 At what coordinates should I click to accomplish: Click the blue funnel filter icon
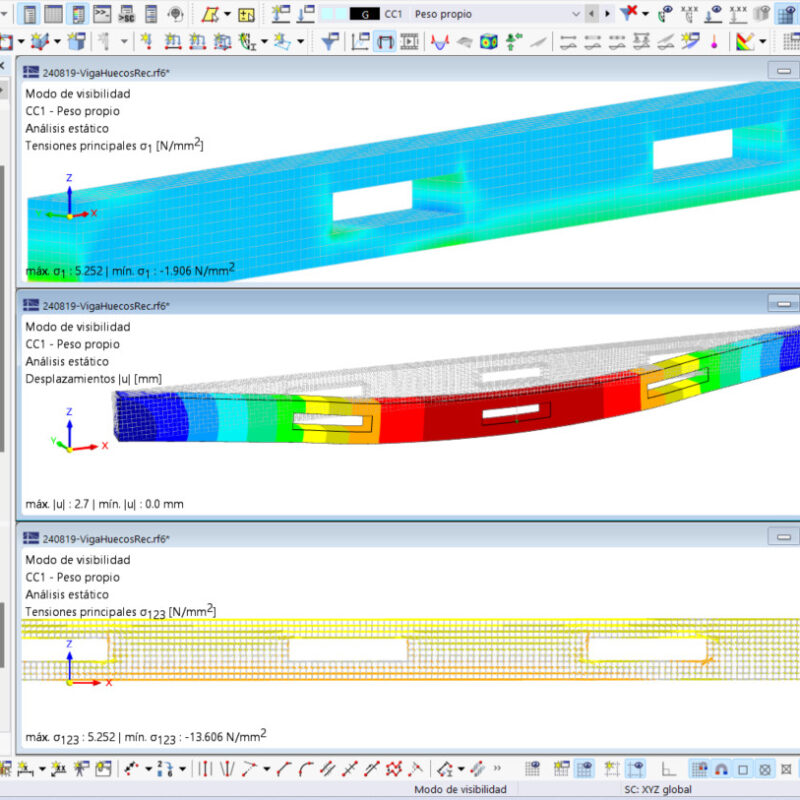(x=330, y=41)
